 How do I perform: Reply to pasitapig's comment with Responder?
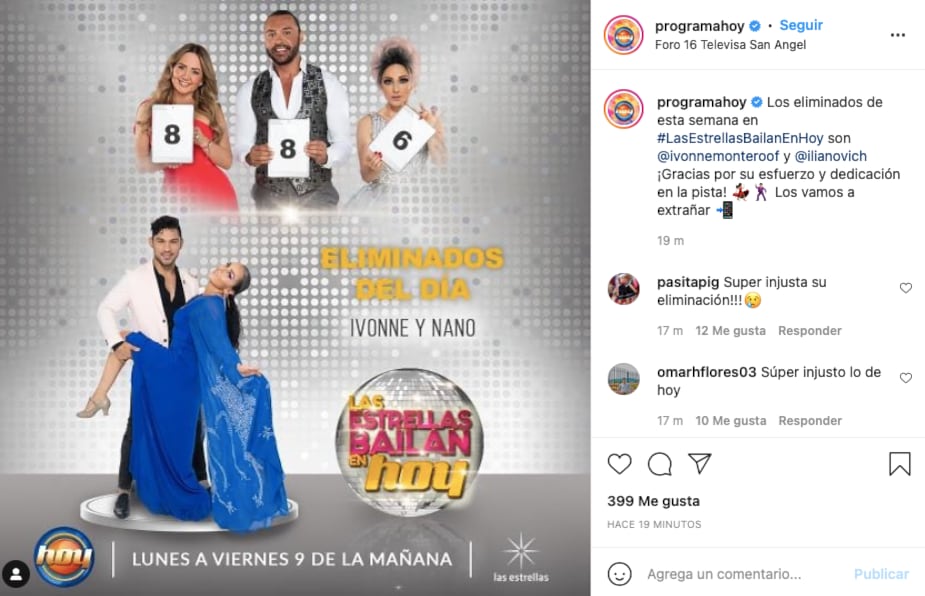point(810,331)
